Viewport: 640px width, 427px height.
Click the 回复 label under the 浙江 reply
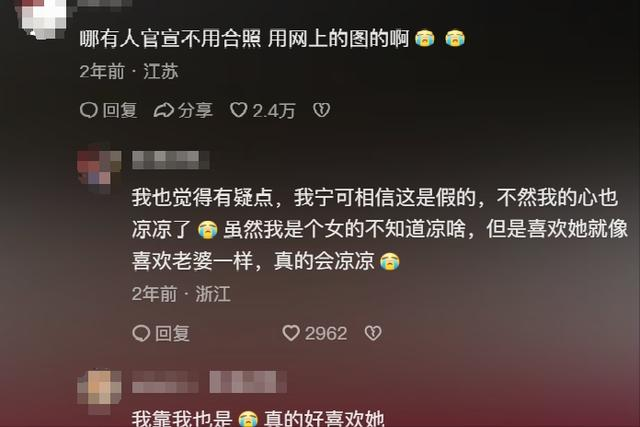coord(172,333)
